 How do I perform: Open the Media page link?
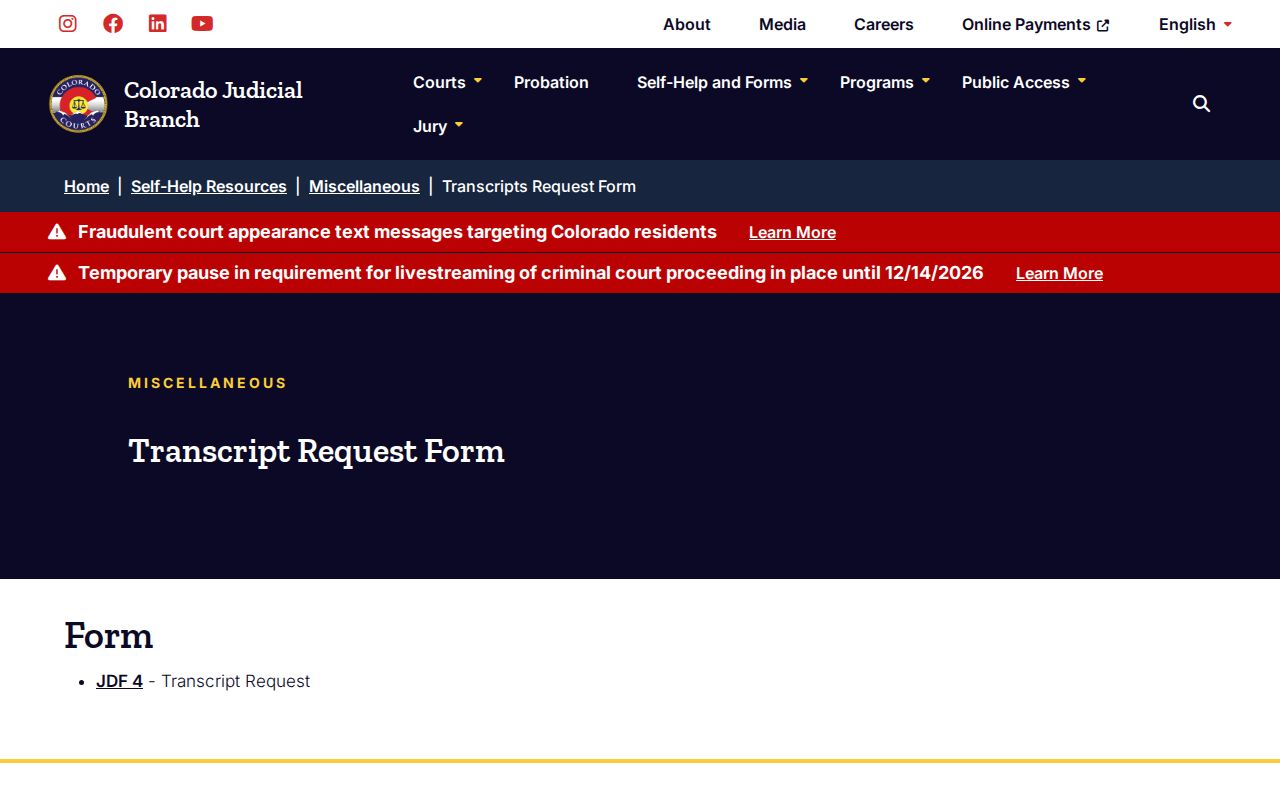click(x=782, y=24)
